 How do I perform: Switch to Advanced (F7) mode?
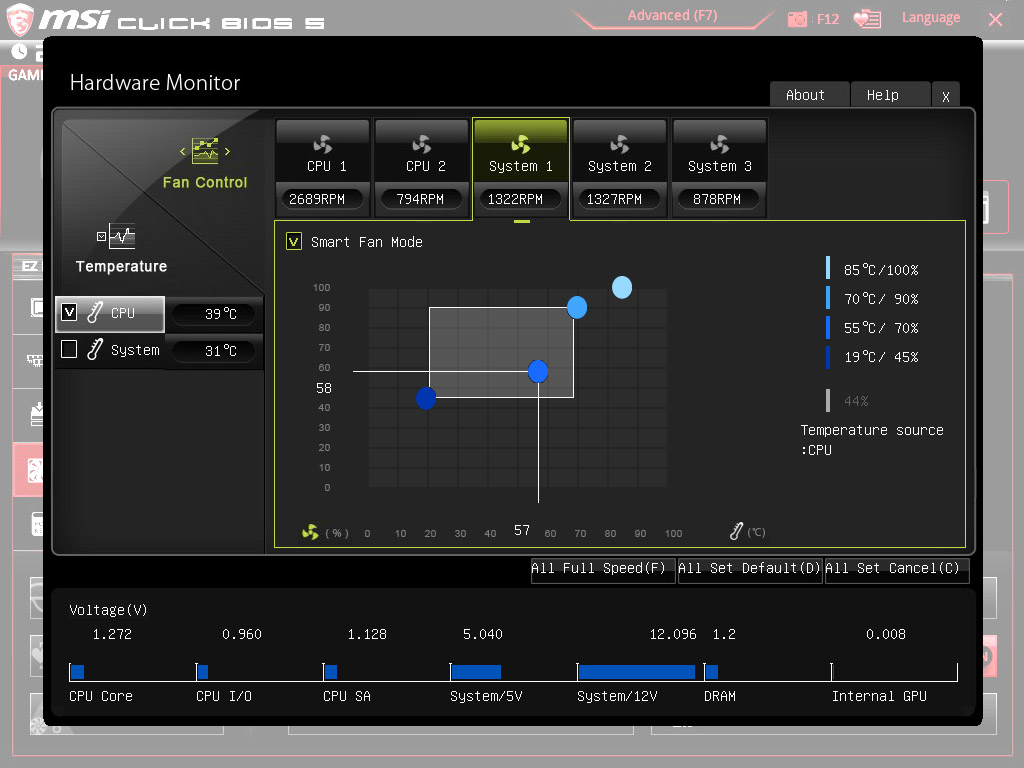672,16
